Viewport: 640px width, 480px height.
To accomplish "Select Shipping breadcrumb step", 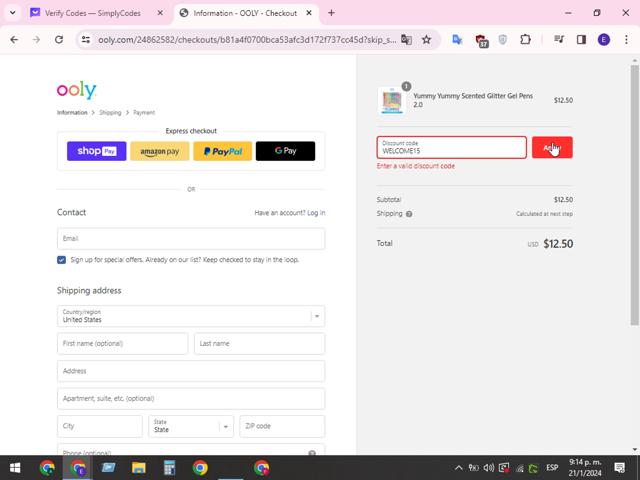I will coord(110,113).
